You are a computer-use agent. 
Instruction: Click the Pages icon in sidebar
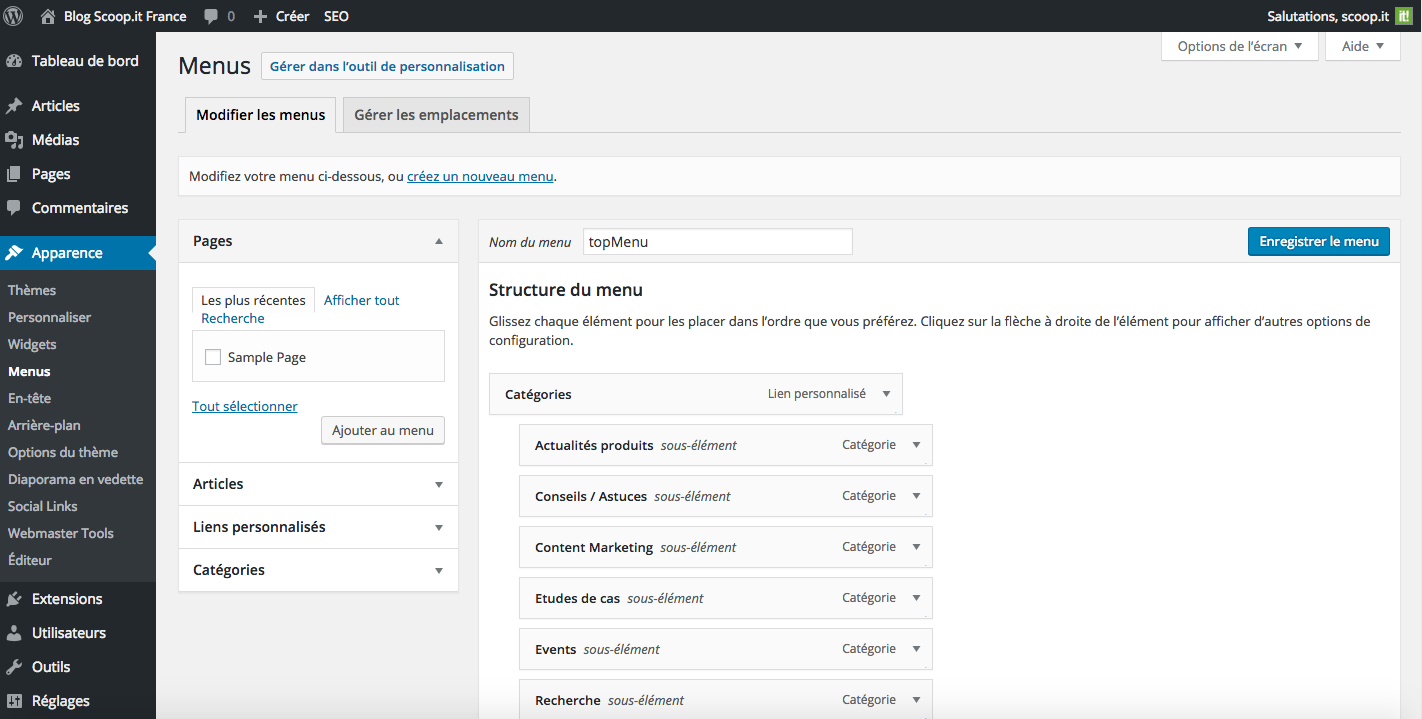tap(14, 174)
